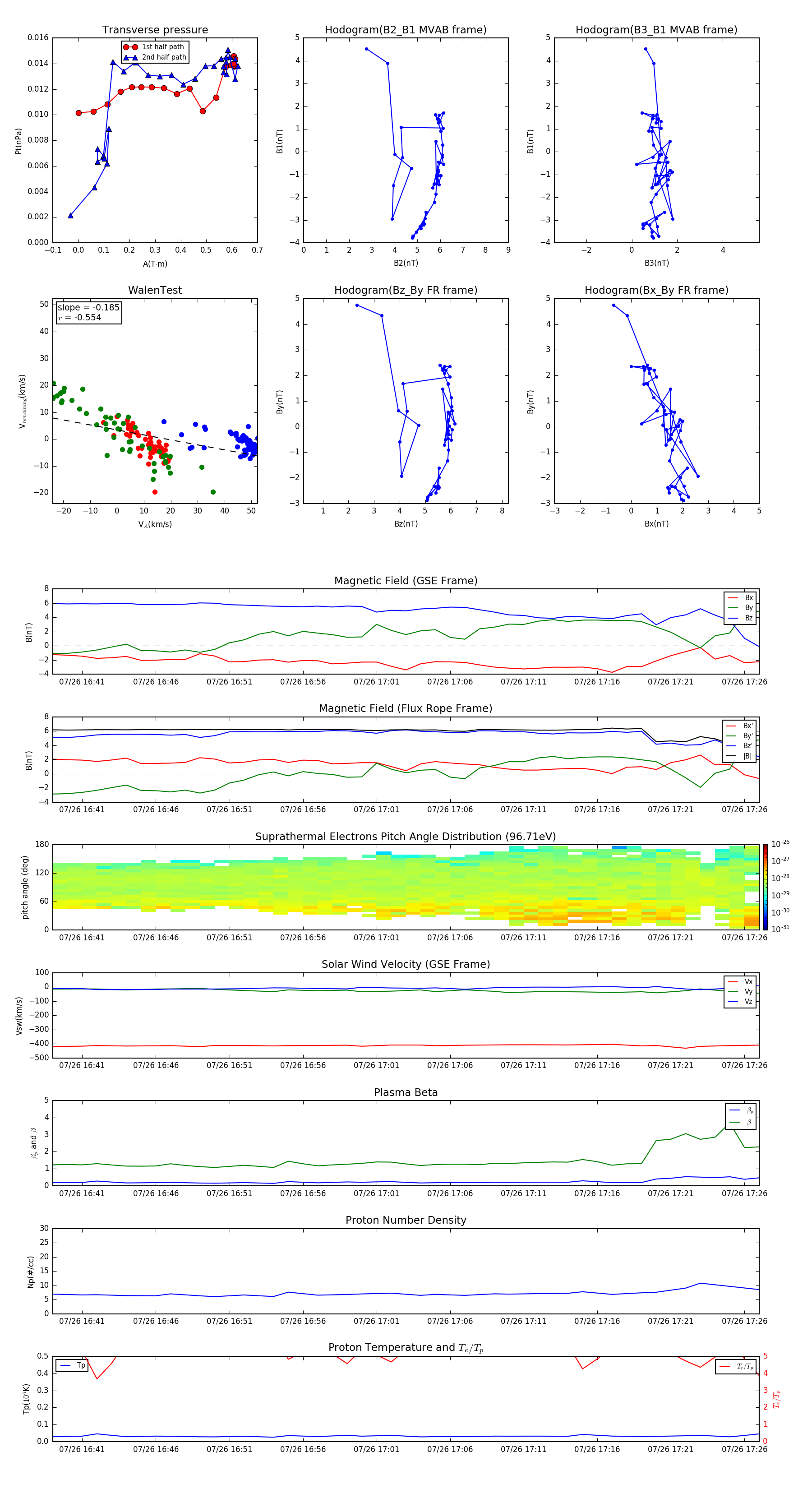
Task: Click the Pt(nPa) y-axis label
Action: [18, 141]
